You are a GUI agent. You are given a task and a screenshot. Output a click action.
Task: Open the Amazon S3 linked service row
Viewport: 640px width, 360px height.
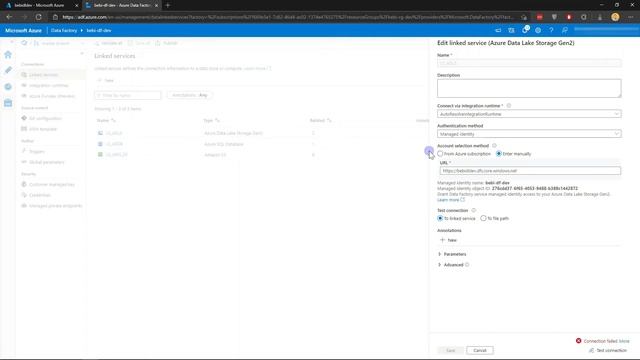pyautogui.click(x=261, y=155)
